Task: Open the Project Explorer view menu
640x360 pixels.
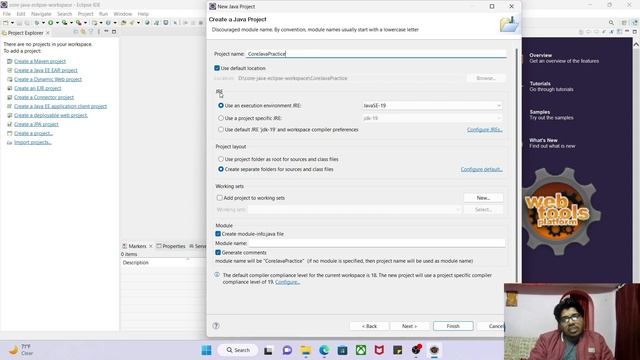Action: coord(98,32)
